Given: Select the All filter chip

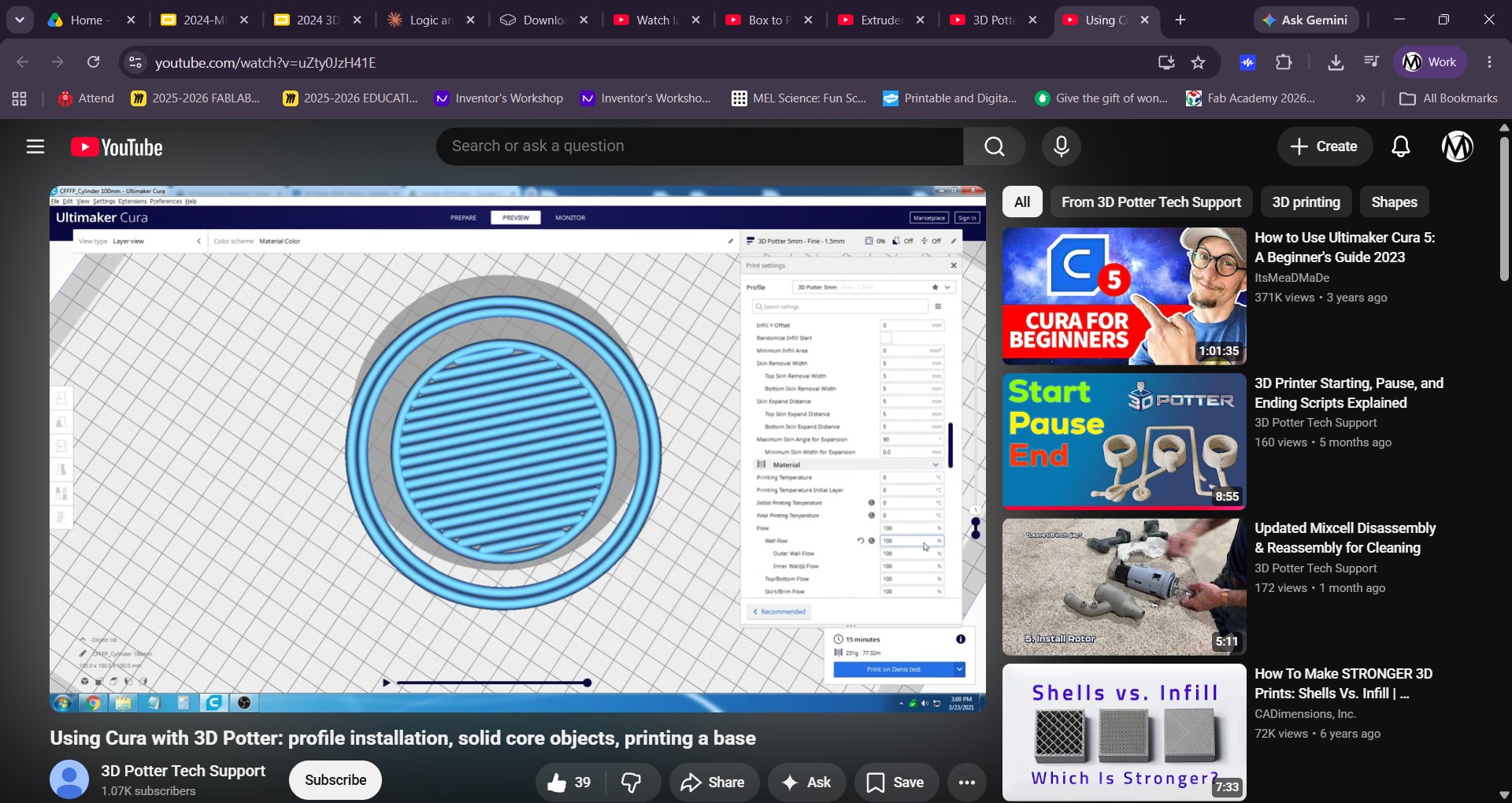Looking at the screenshot, I should pos(1022,202).
